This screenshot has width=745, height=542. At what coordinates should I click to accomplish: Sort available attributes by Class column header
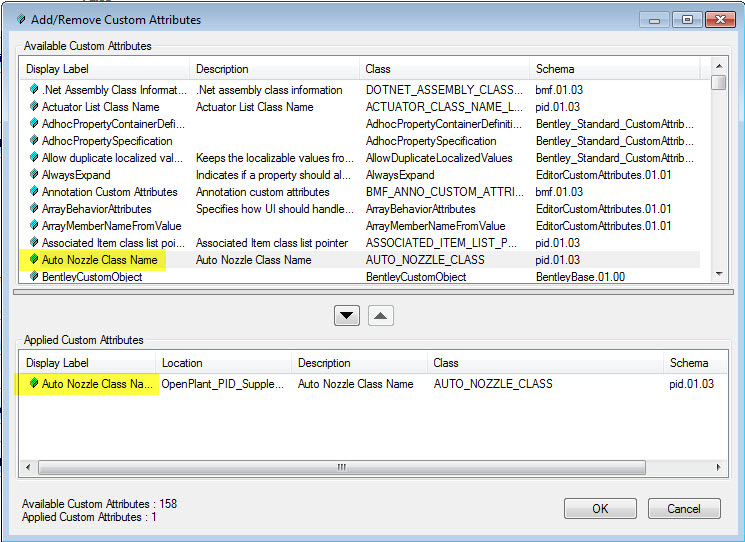tap(444, 69)
